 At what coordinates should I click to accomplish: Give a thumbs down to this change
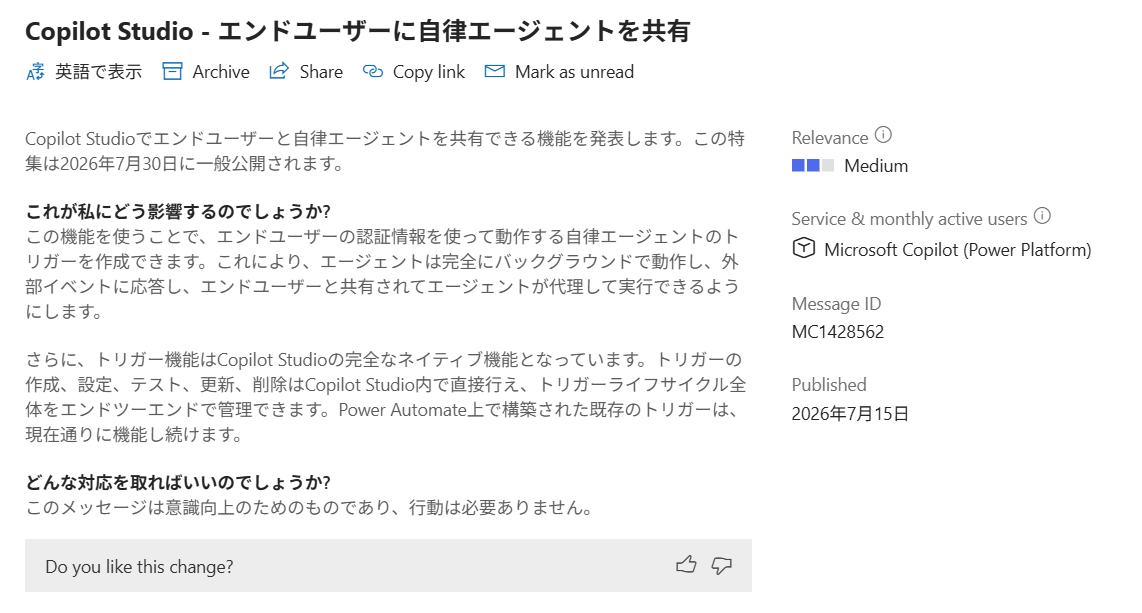point(722,565)
